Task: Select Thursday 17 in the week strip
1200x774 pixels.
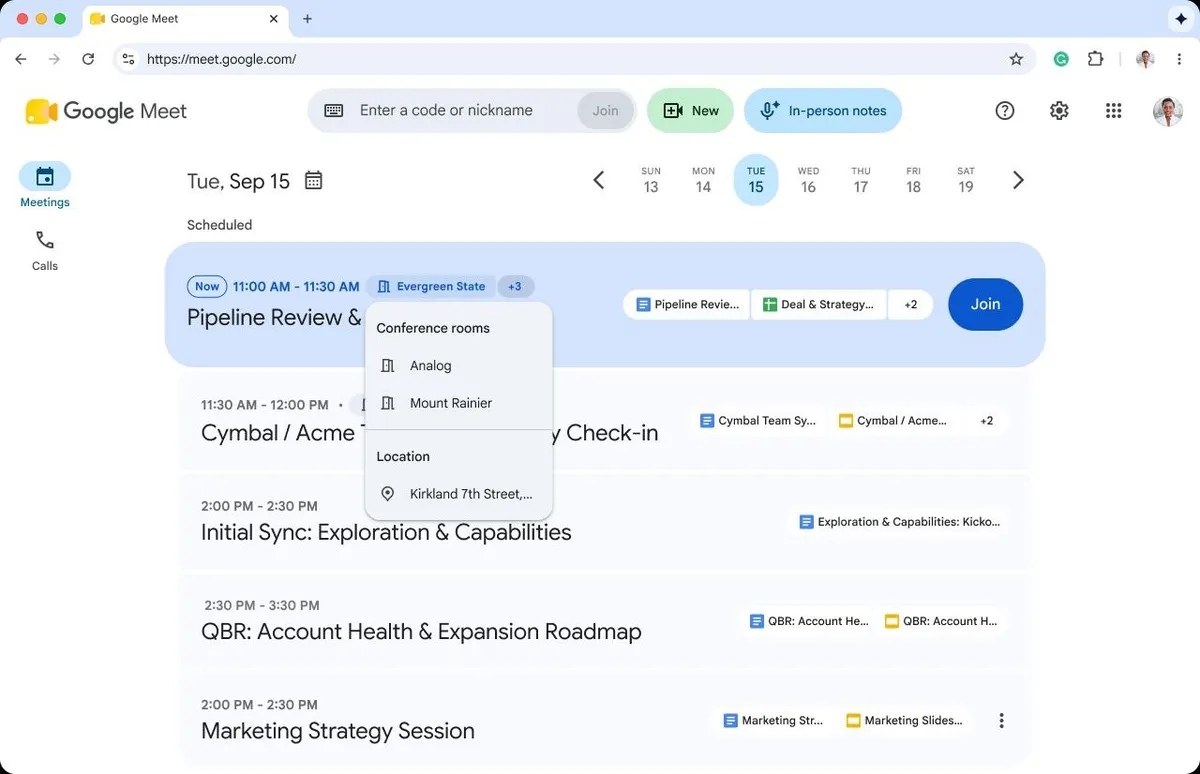Action: click(861, 180)
